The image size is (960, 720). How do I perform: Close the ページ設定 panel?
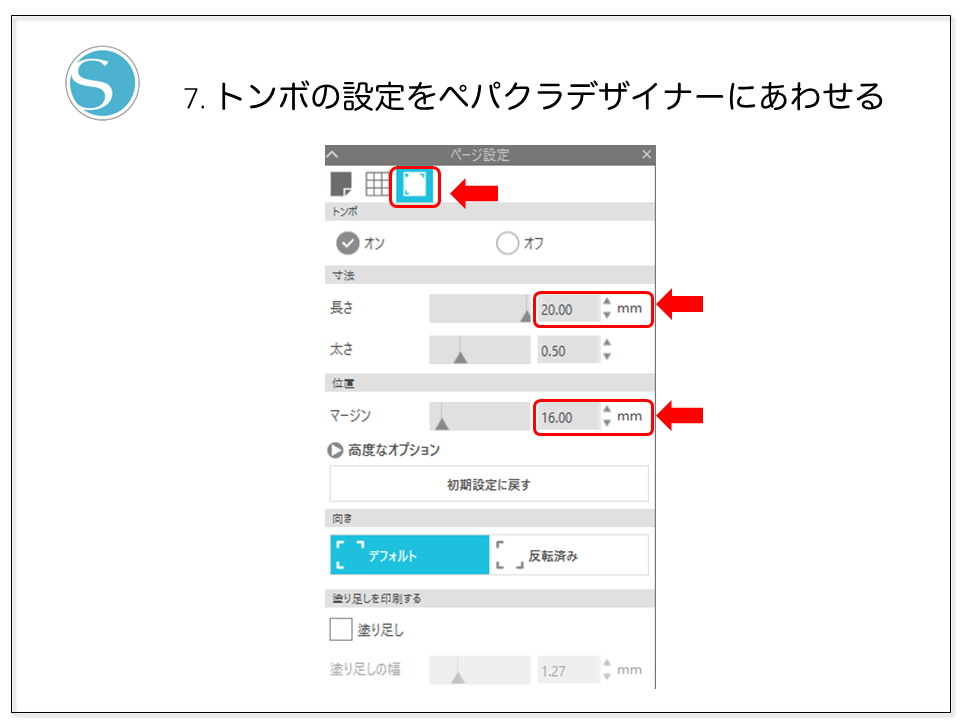[x=647, y=154]
